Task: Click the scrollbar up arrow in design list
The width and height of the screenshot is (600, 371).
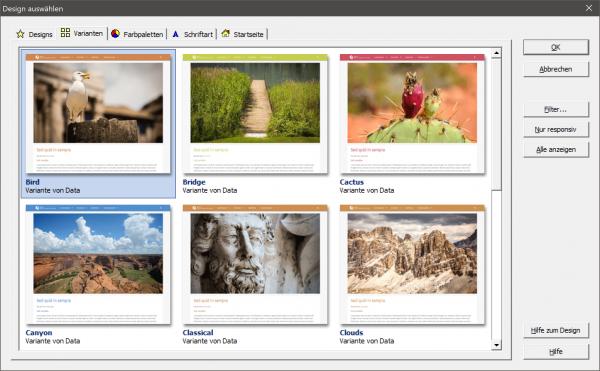Action: 496,53
